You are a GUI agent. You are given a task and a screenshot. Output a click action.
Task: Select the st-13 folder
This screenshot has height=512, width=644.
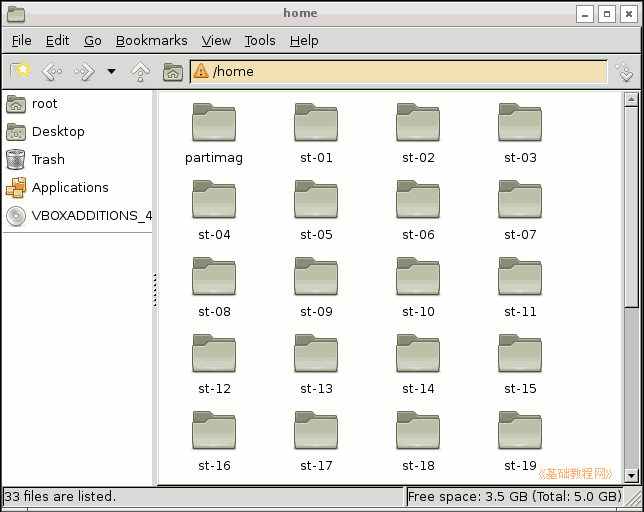coord(316,365)
